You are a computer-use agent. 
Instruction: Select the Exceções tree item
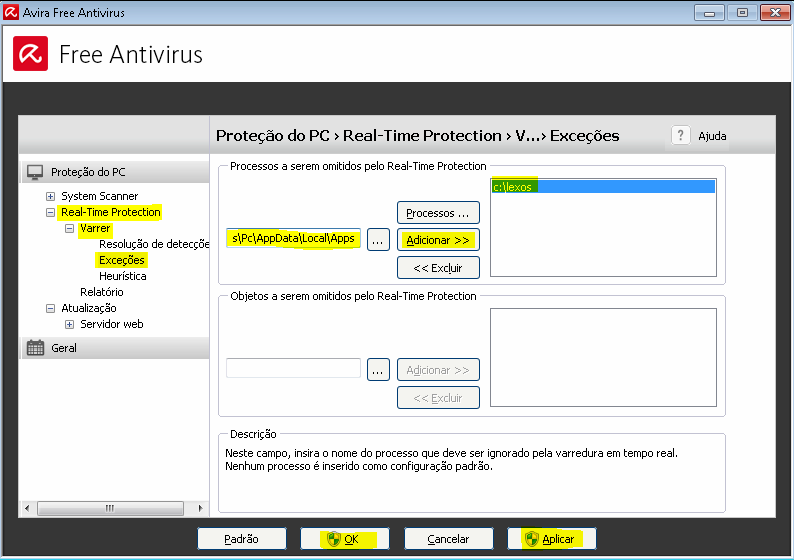click(x=122, y=260)
